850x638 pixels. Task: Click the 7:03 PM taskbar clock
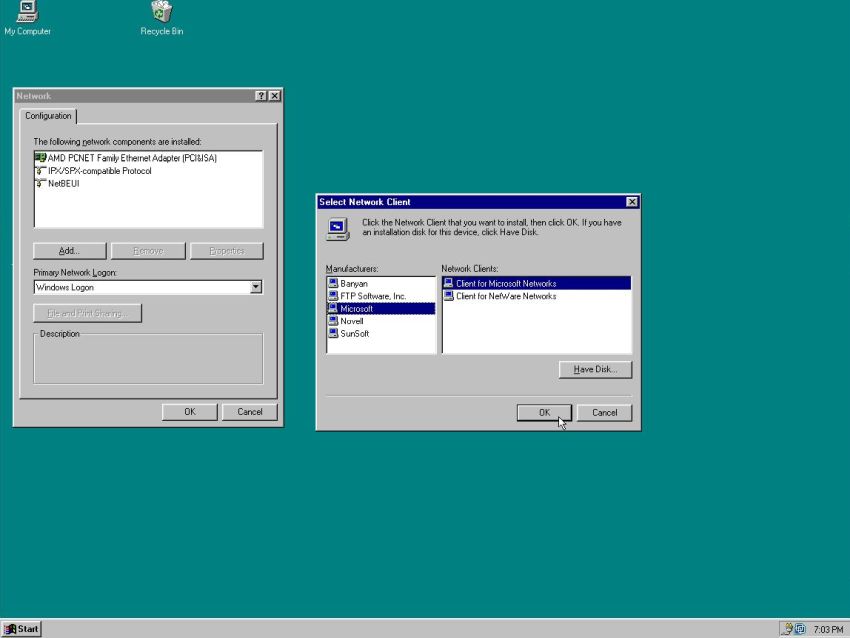point(828,629)
